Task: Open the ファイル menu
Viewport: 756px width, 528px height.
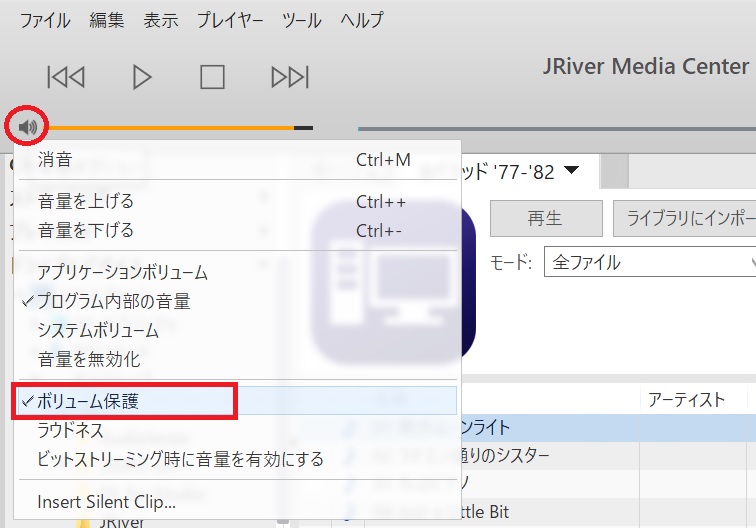Action: coord(45,20)
